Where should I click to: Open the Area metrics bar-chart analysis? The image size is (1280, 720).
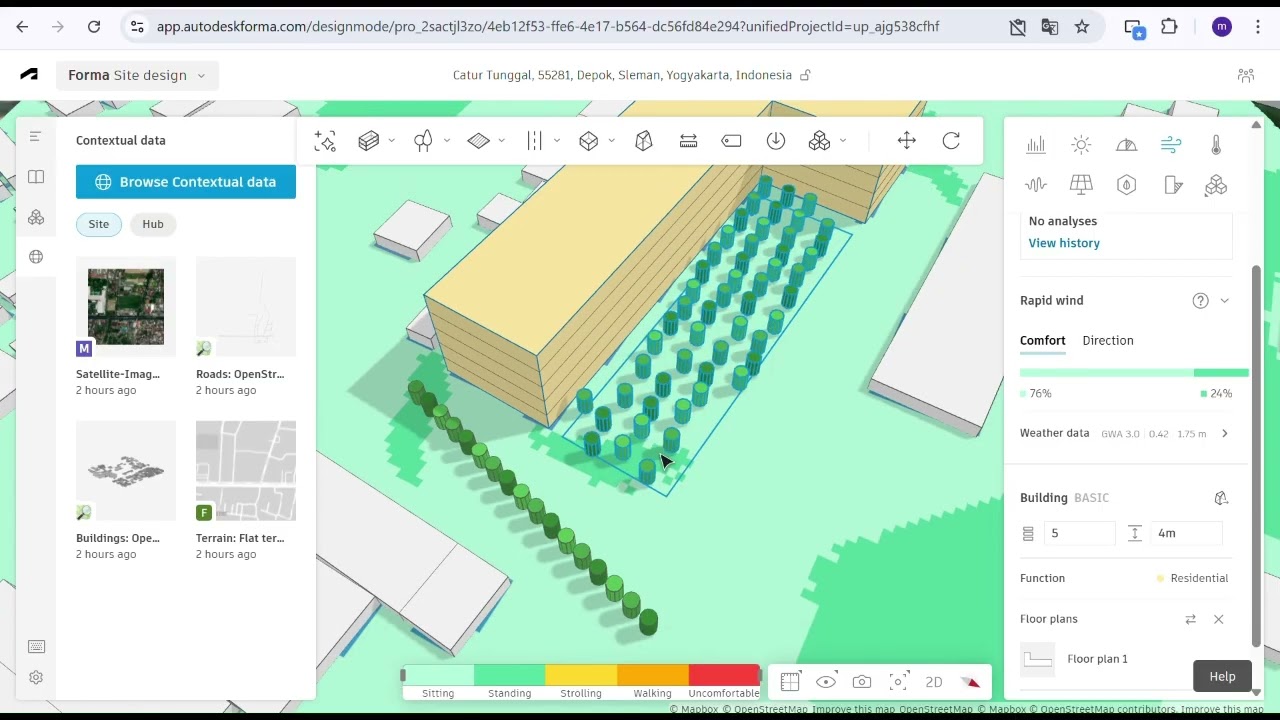pyautogui.click(x=1036, y=145)
